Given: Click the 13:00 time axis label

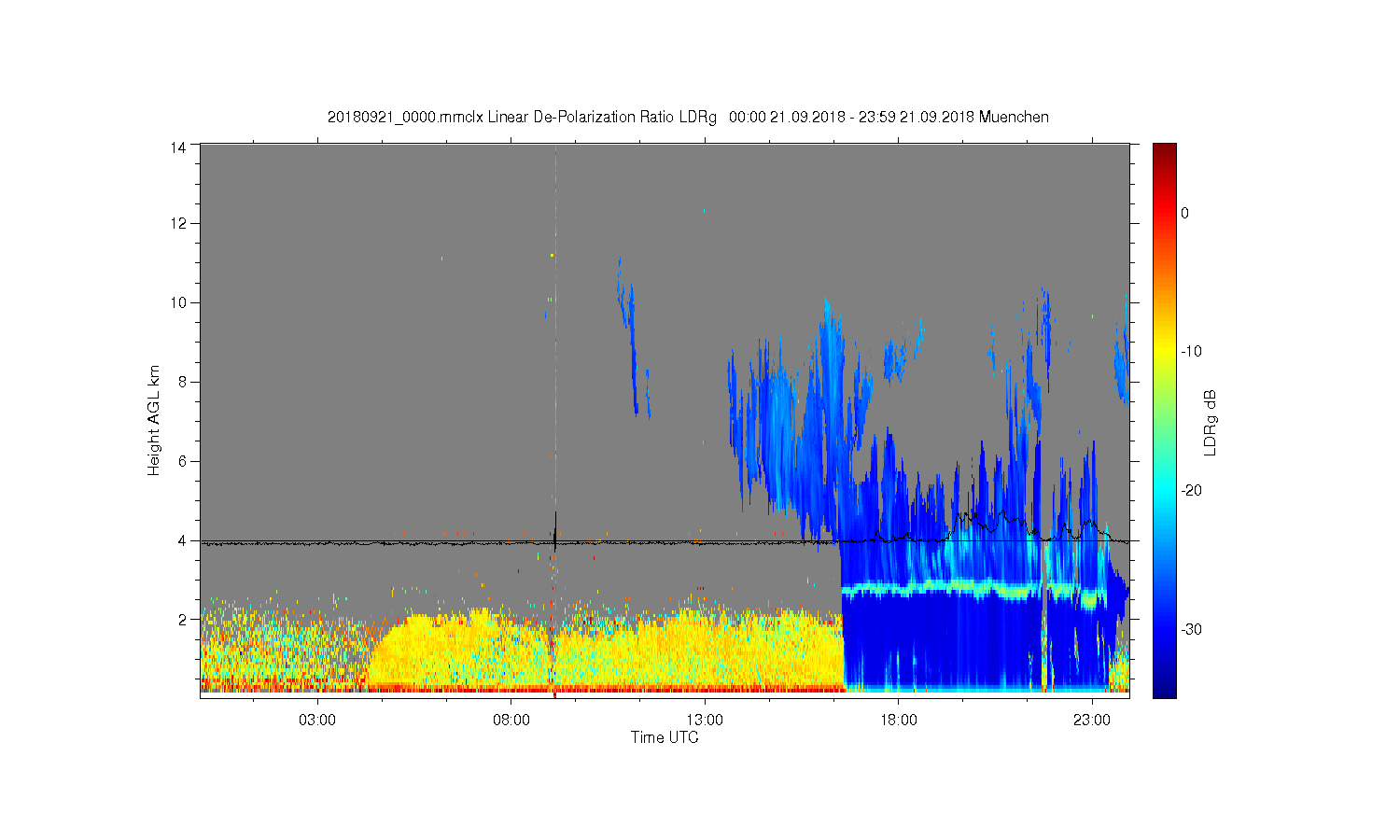Looking at the screenshot, I should coord(705,721).
